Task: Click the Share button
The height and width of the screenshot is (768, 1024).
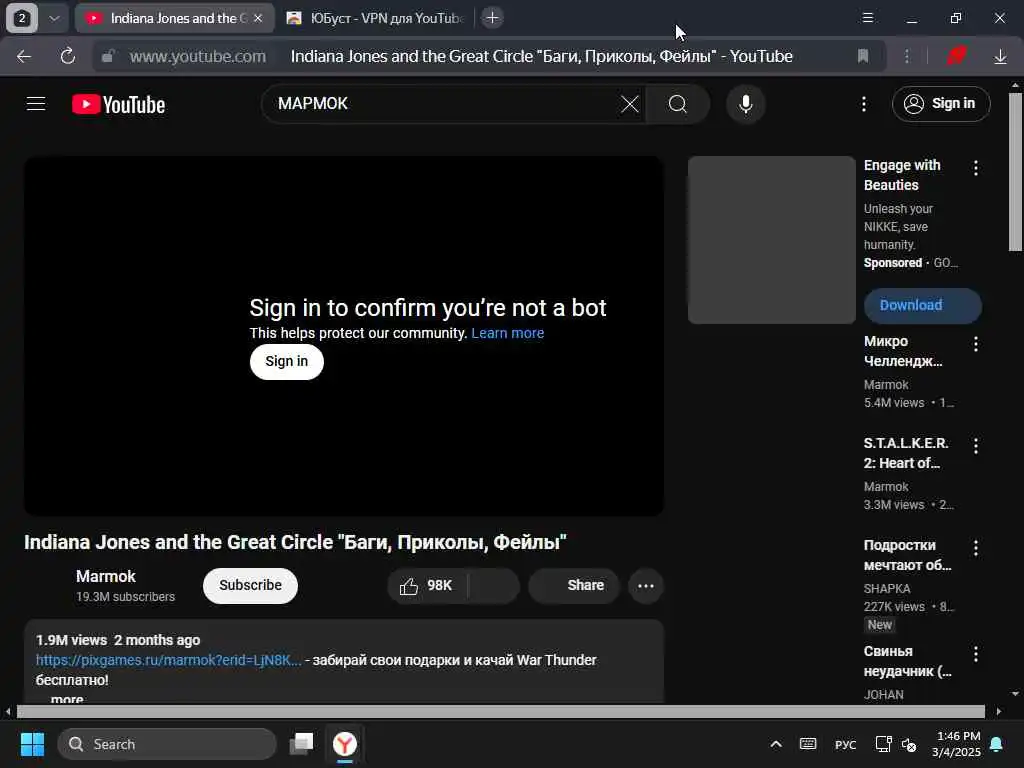Action: pos(573,586)
